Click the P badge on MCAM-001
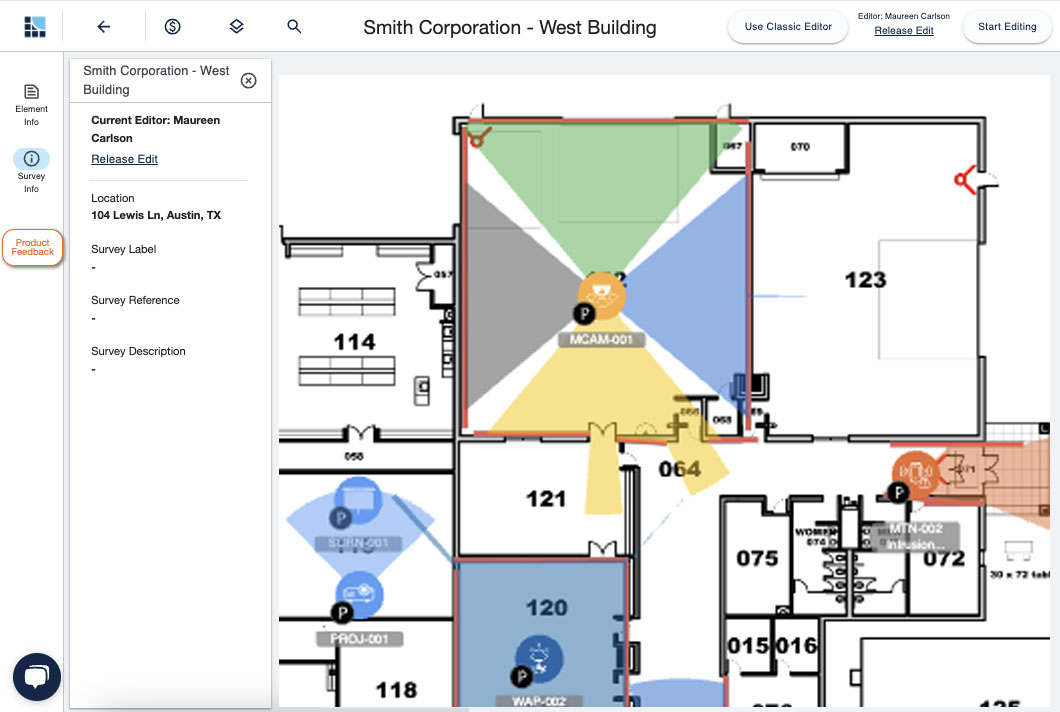This screenshot has width=1060, height=712. pos(584,313)
